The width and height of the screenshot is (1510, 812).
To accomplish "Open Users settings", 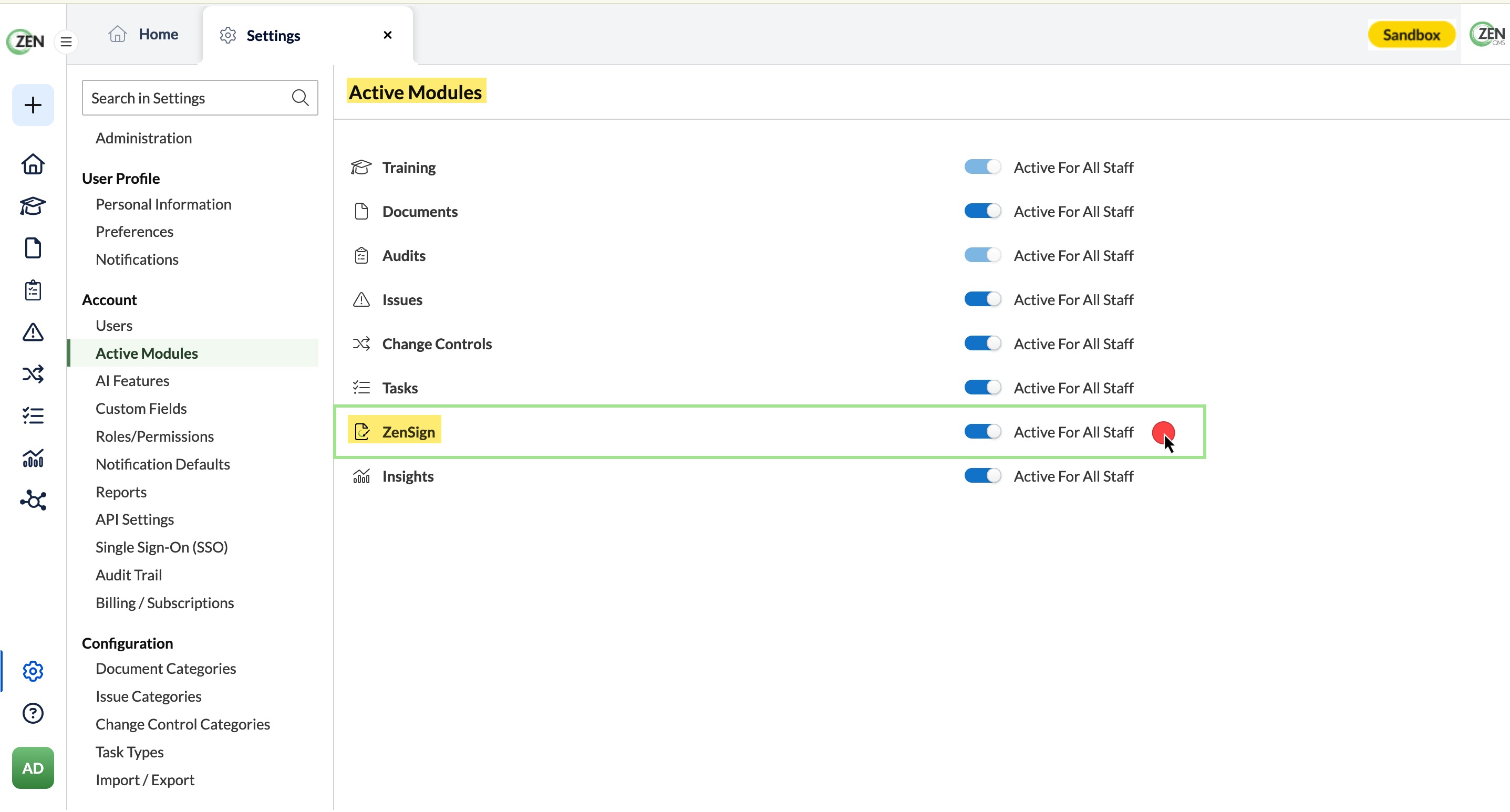I will pyautogui.click(x=113, y=326).
